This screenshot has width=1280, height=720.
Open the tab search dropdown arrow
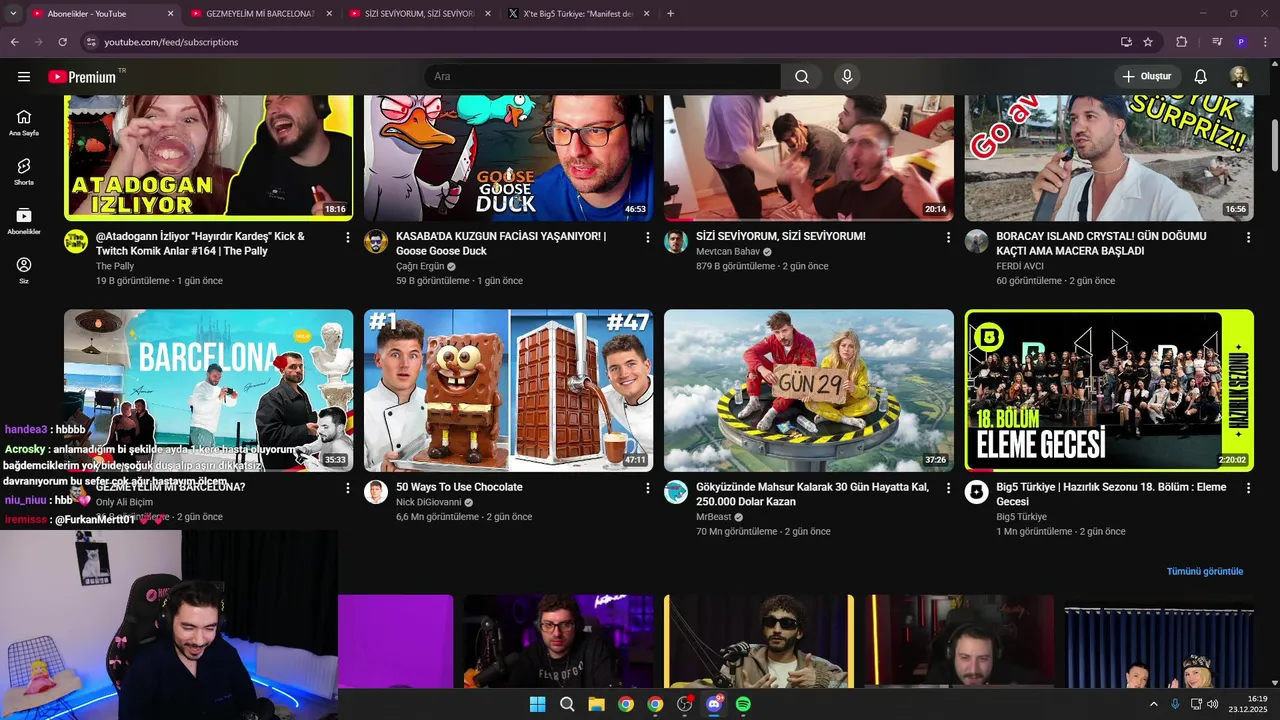pyautogui.click(x=13, y=14)
